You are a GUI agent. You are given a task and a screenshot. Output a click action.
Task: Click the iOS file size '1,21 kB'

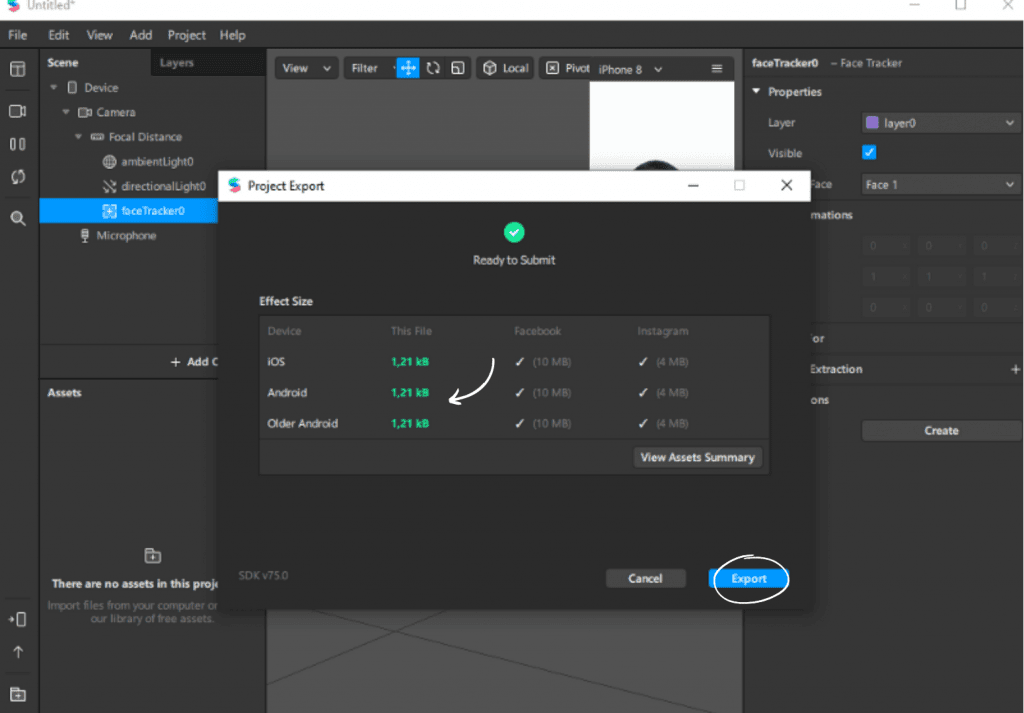(x=409, y=362)
